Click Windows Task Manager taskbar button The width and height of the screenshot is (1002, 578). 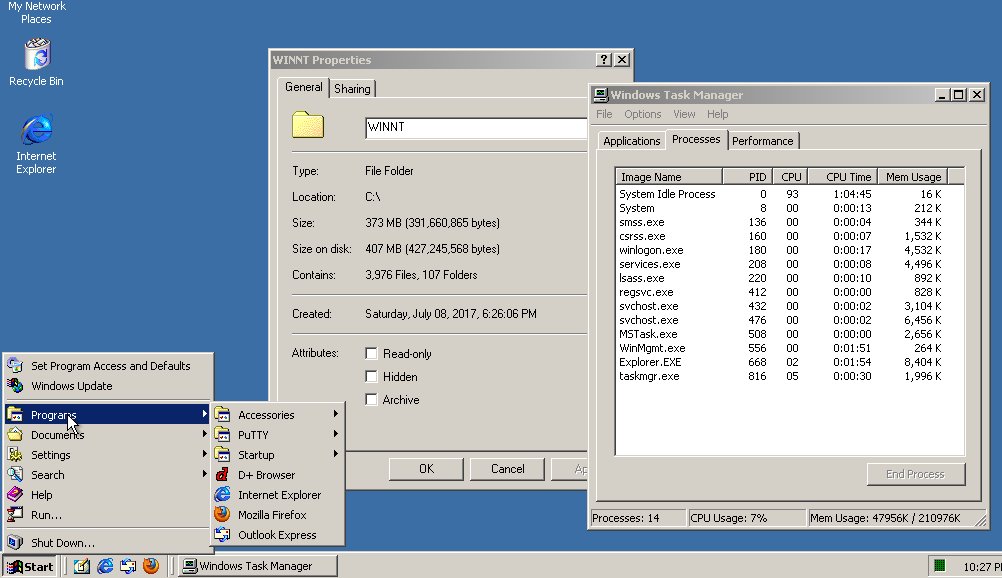pos(258,566)
